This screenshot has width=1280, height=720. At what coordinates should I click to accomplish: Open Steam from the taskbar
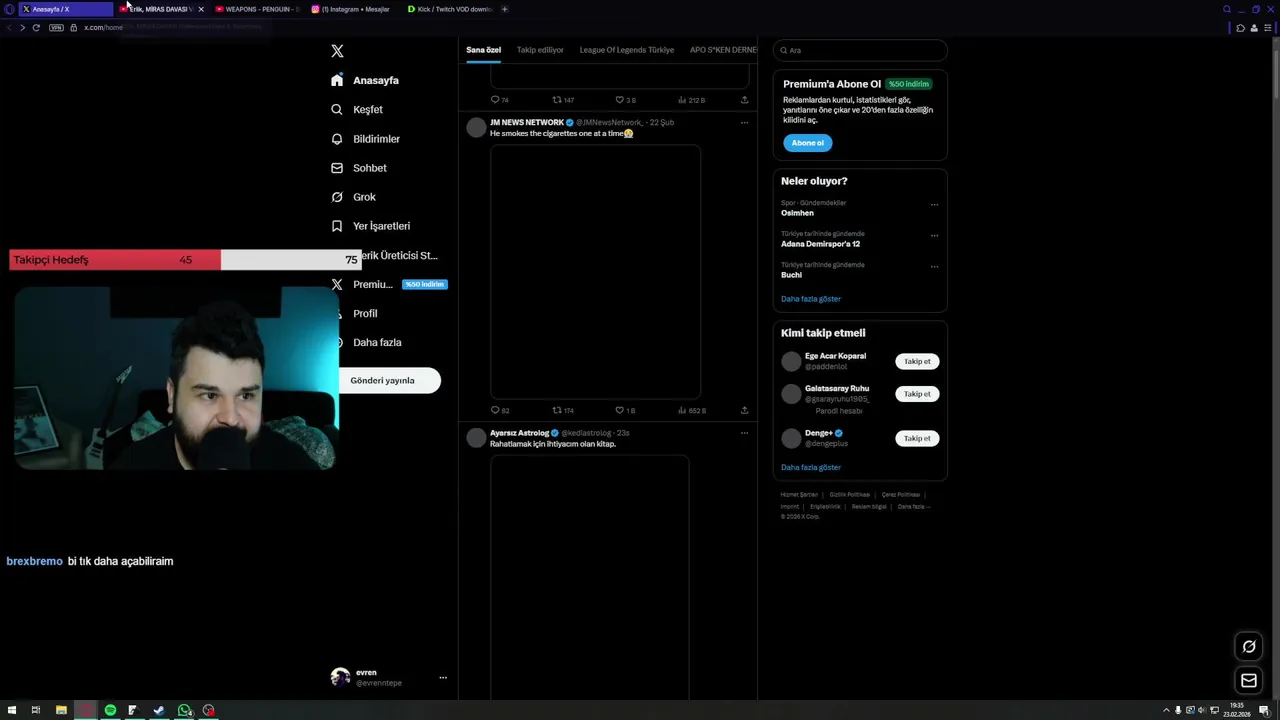click(x=159, y=710)
